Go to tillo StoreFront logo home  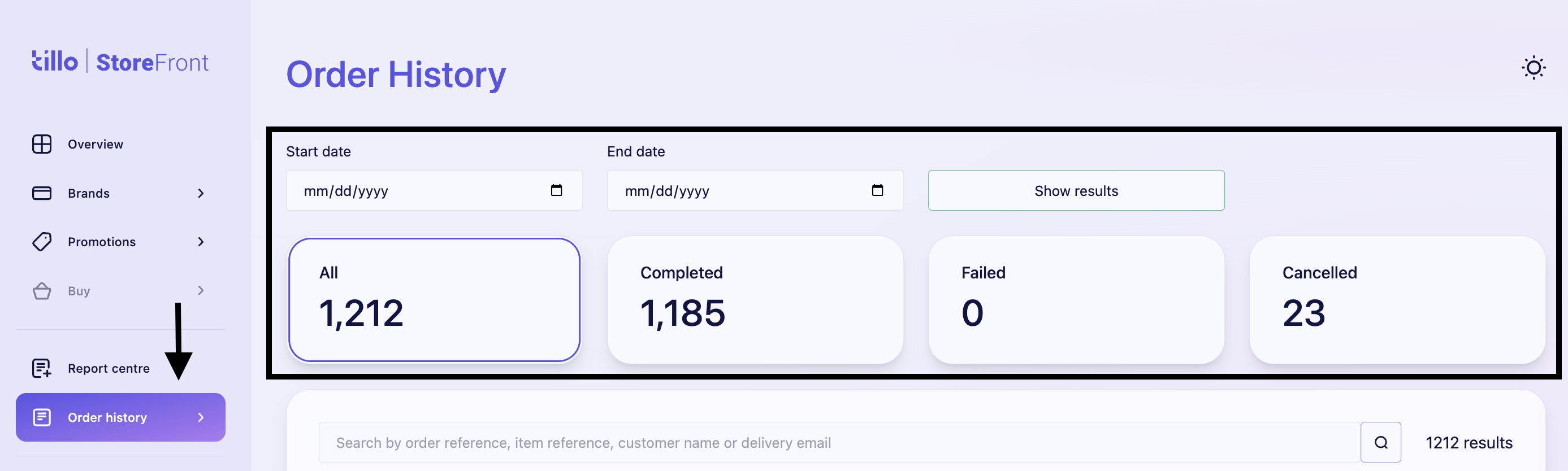(120, 62)
